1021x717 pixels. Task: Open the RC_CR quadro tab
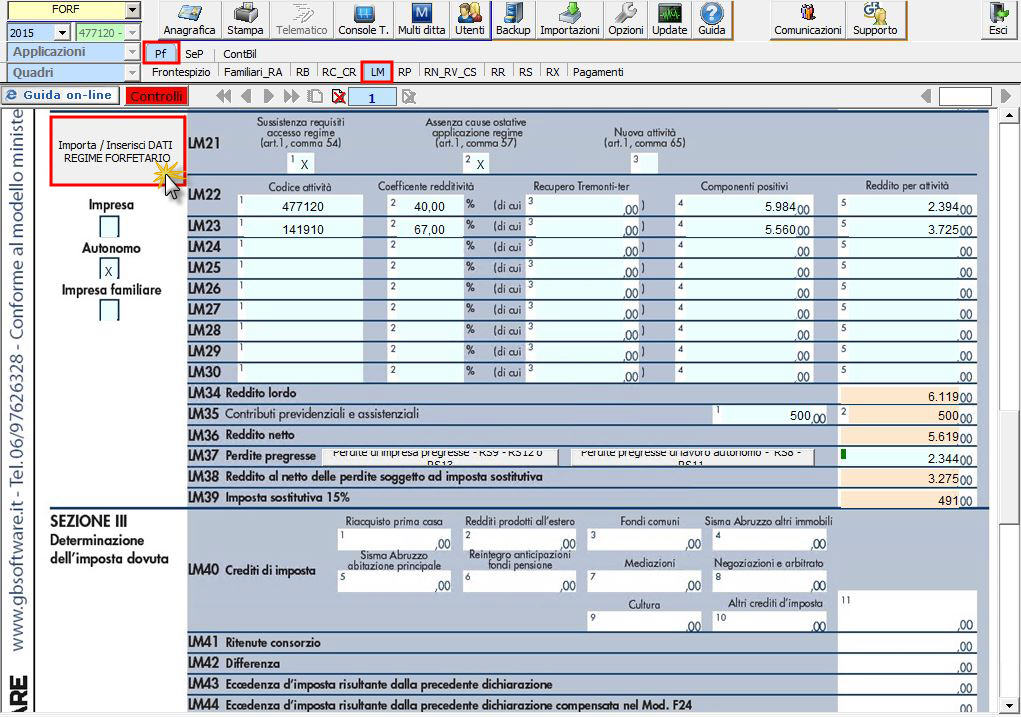click(x=339, y=72)
